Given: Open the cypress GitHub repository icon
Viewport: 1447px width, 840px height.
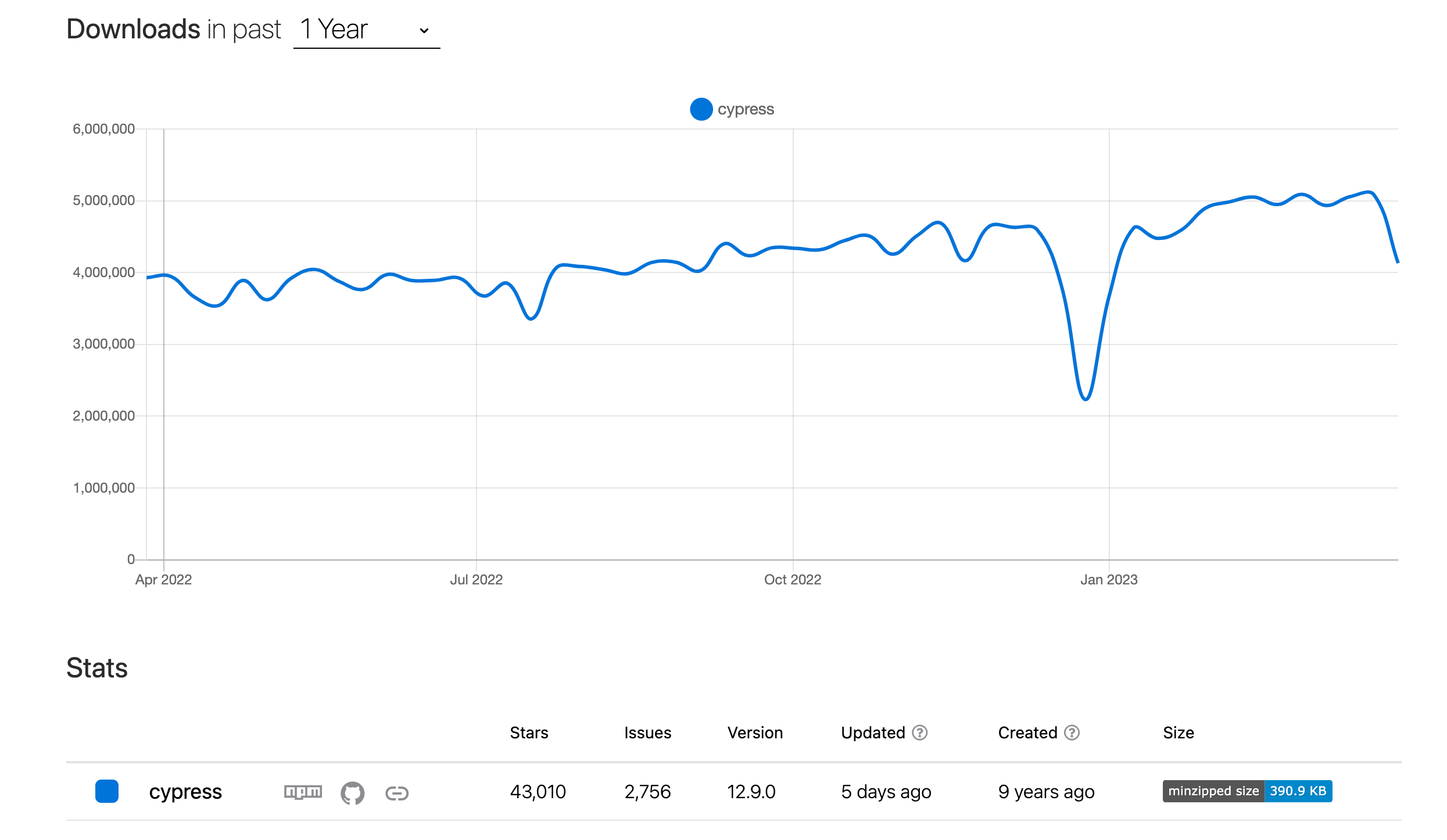Looking at the screenshot, I should (x=352, y=792).
